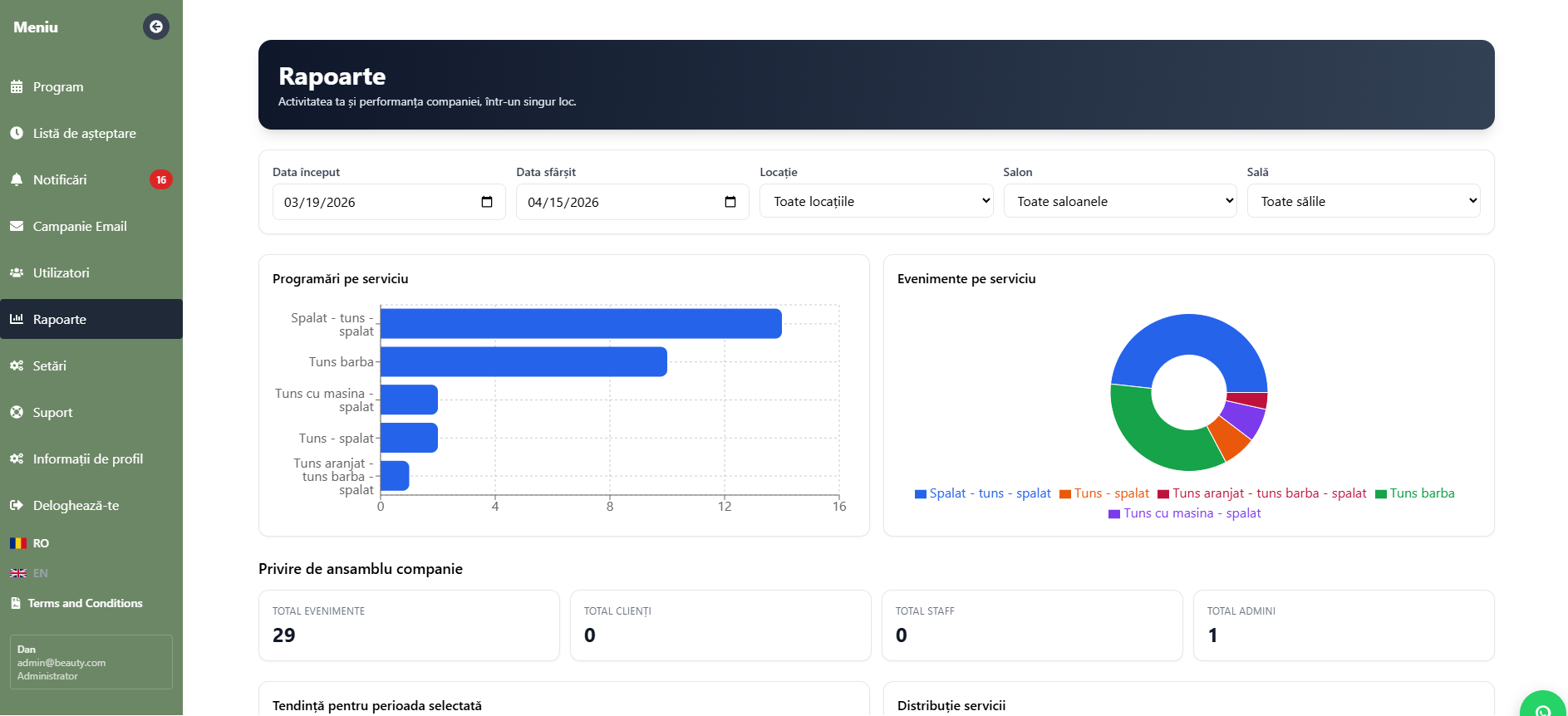Click the users icon beside Utilizatori
Viewport: 1568px width, 716px height.
(17, 272)
